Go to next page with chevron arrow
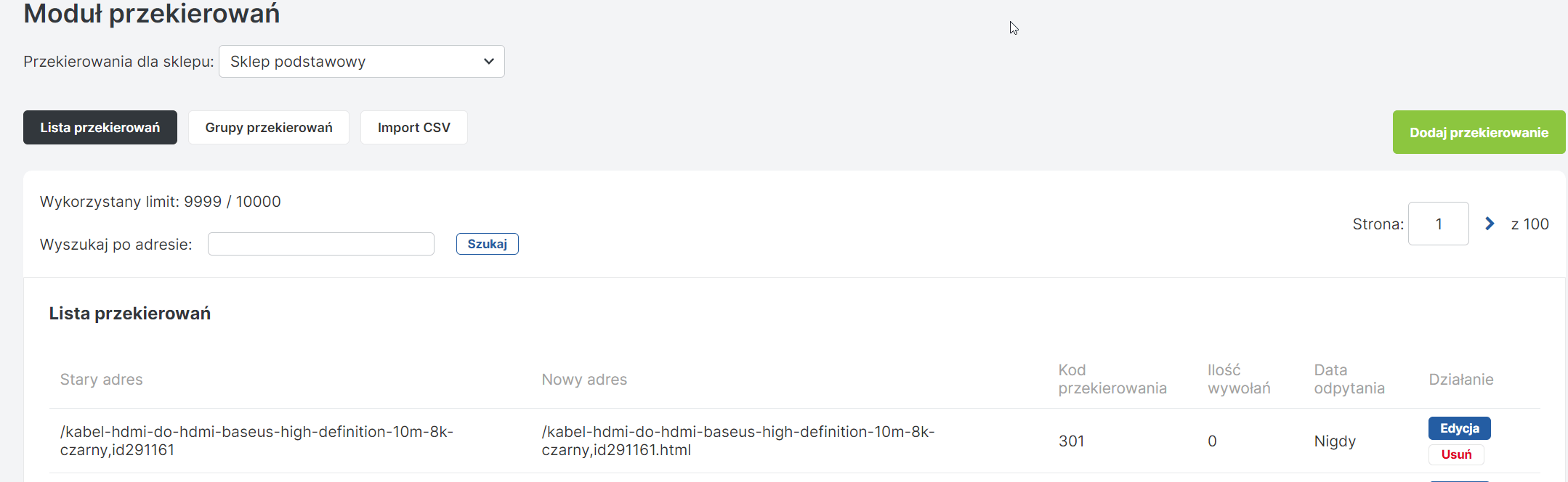 point(1490,224)
